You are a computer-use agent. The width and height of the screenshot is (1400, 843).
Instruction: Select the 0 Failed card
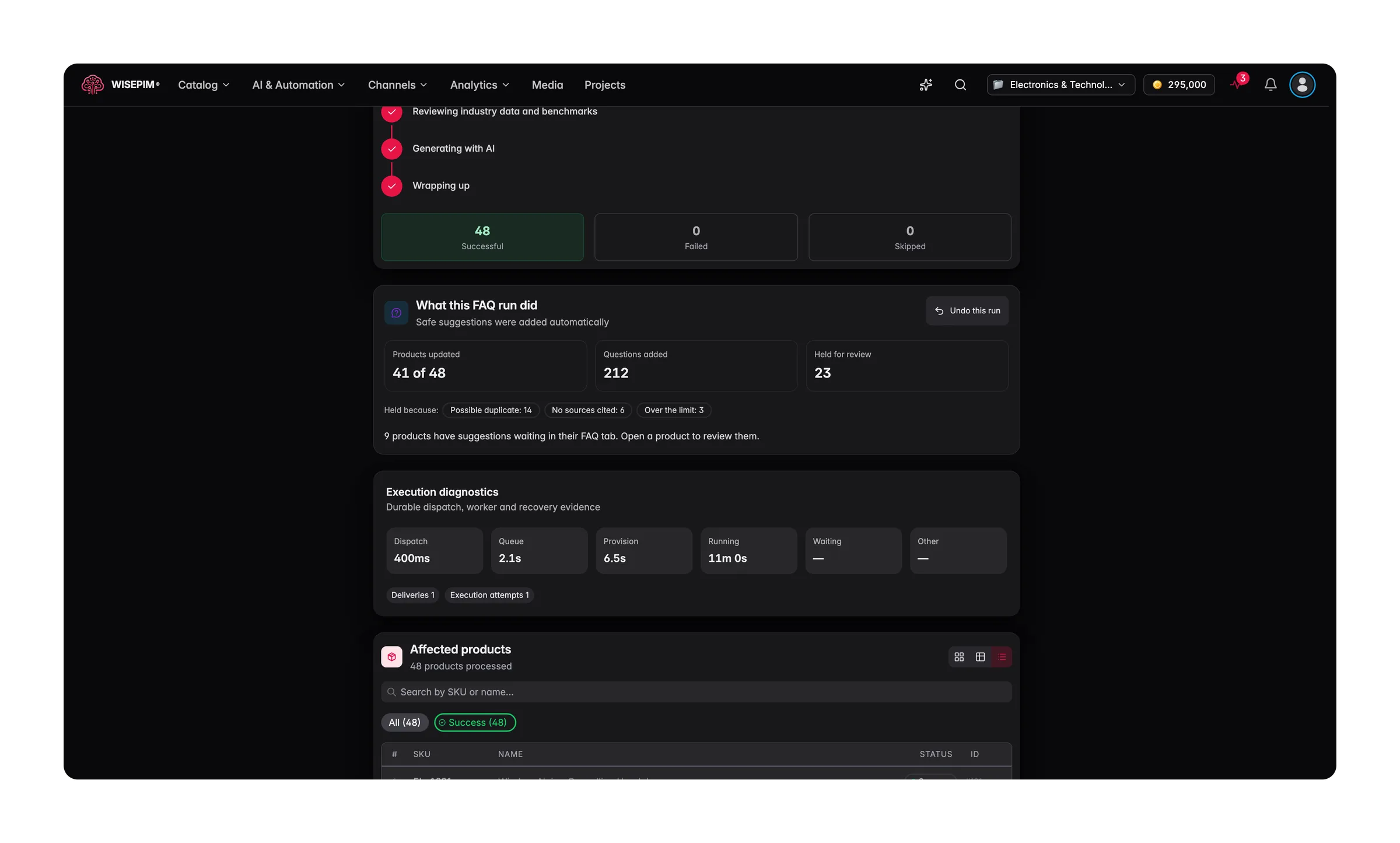(x=696, y=237)
